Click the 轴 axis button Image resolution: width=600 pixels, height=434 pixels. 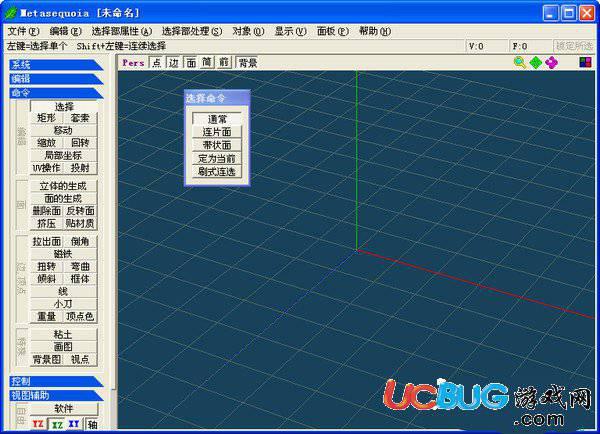tap(92, 424)
